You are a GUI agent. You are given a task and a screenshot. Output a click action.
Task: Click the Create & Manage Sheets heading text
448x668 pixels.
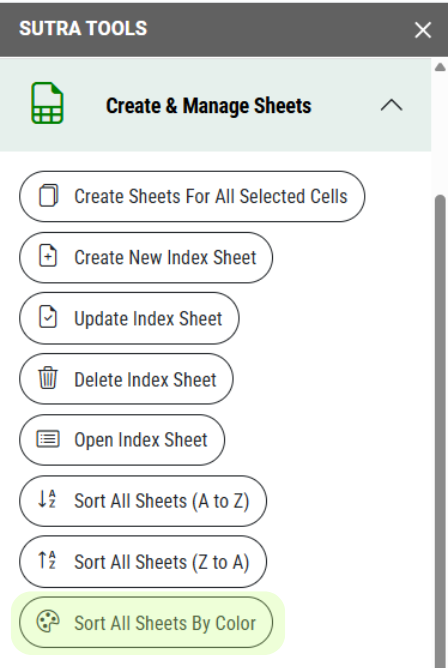(209, 106)
